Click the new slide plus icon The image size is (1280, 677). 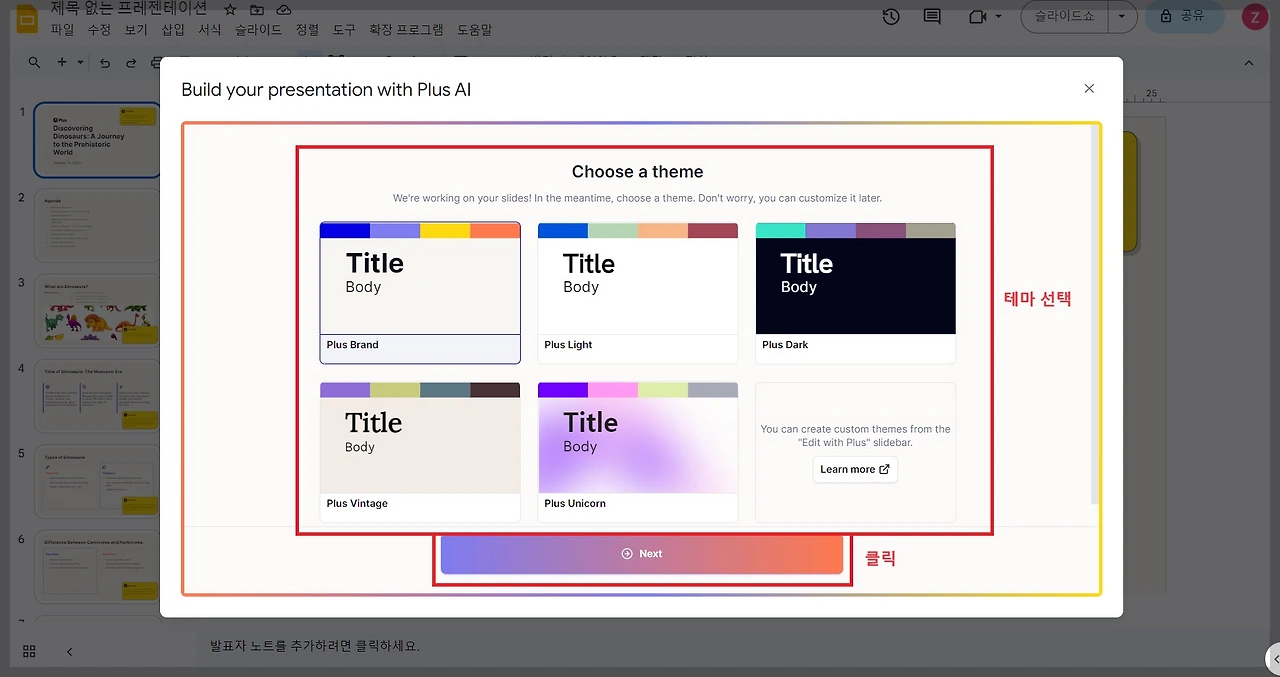tap(62, 62)
